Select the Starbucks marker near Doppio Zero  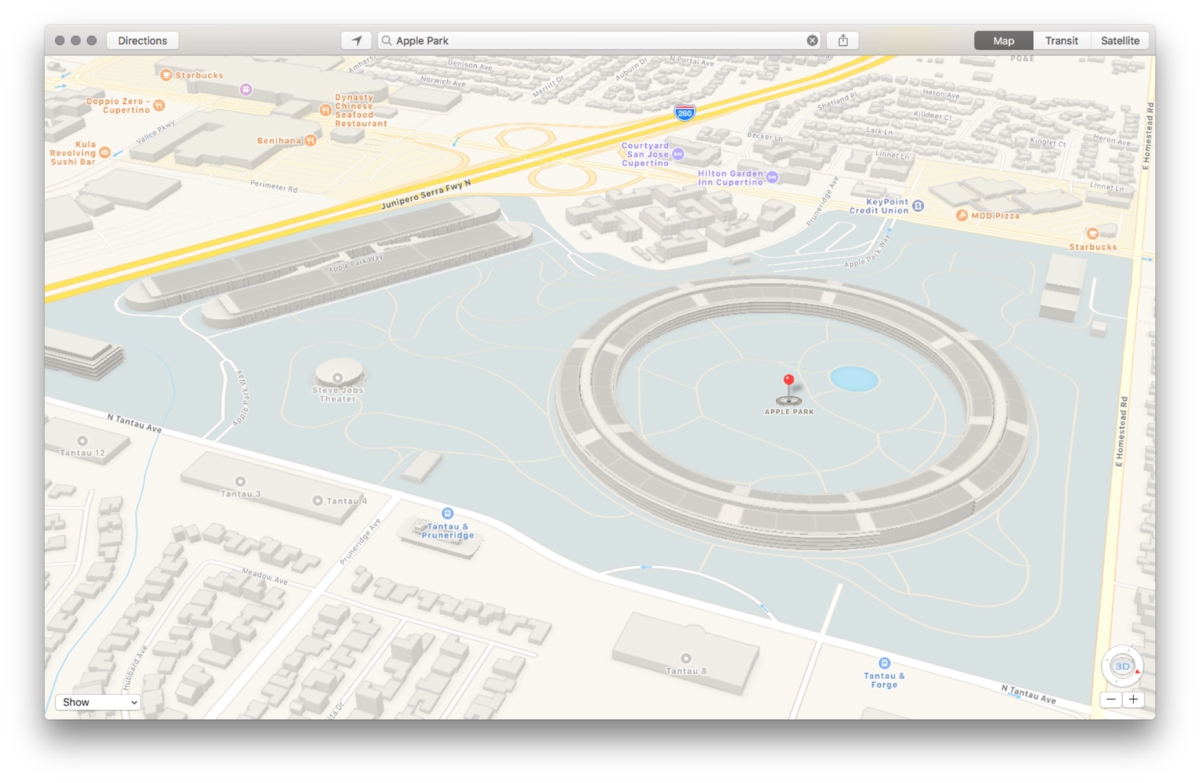(166, 74)
